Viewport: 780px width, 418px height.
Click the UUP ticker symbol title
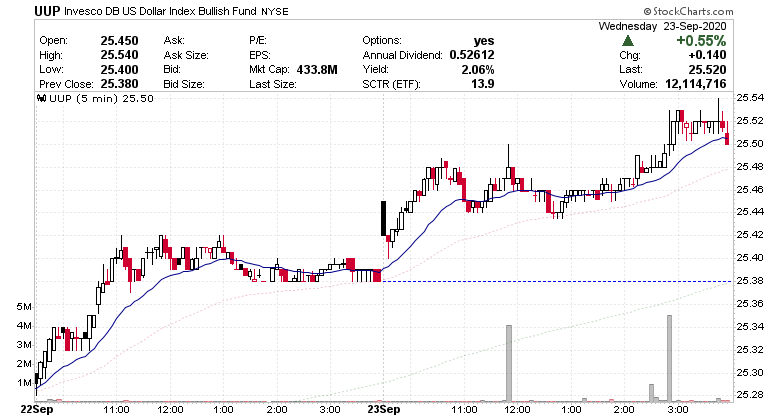coord(47,10)
